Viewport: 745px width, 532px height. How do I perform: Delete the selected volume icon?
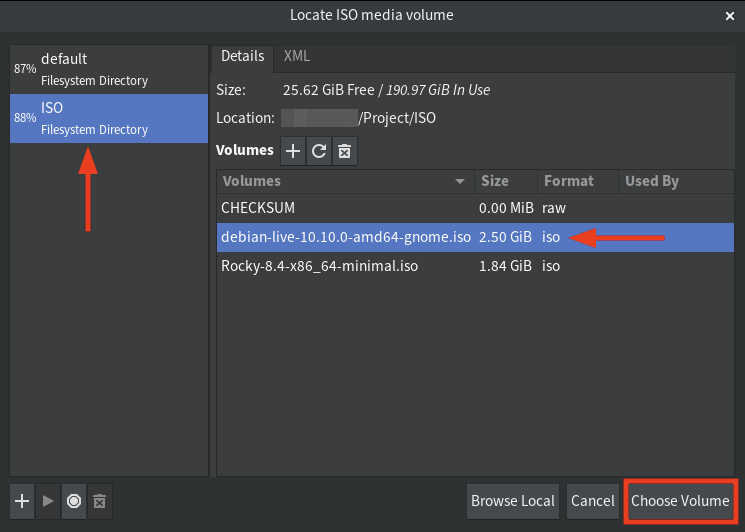tap(344, 151)
